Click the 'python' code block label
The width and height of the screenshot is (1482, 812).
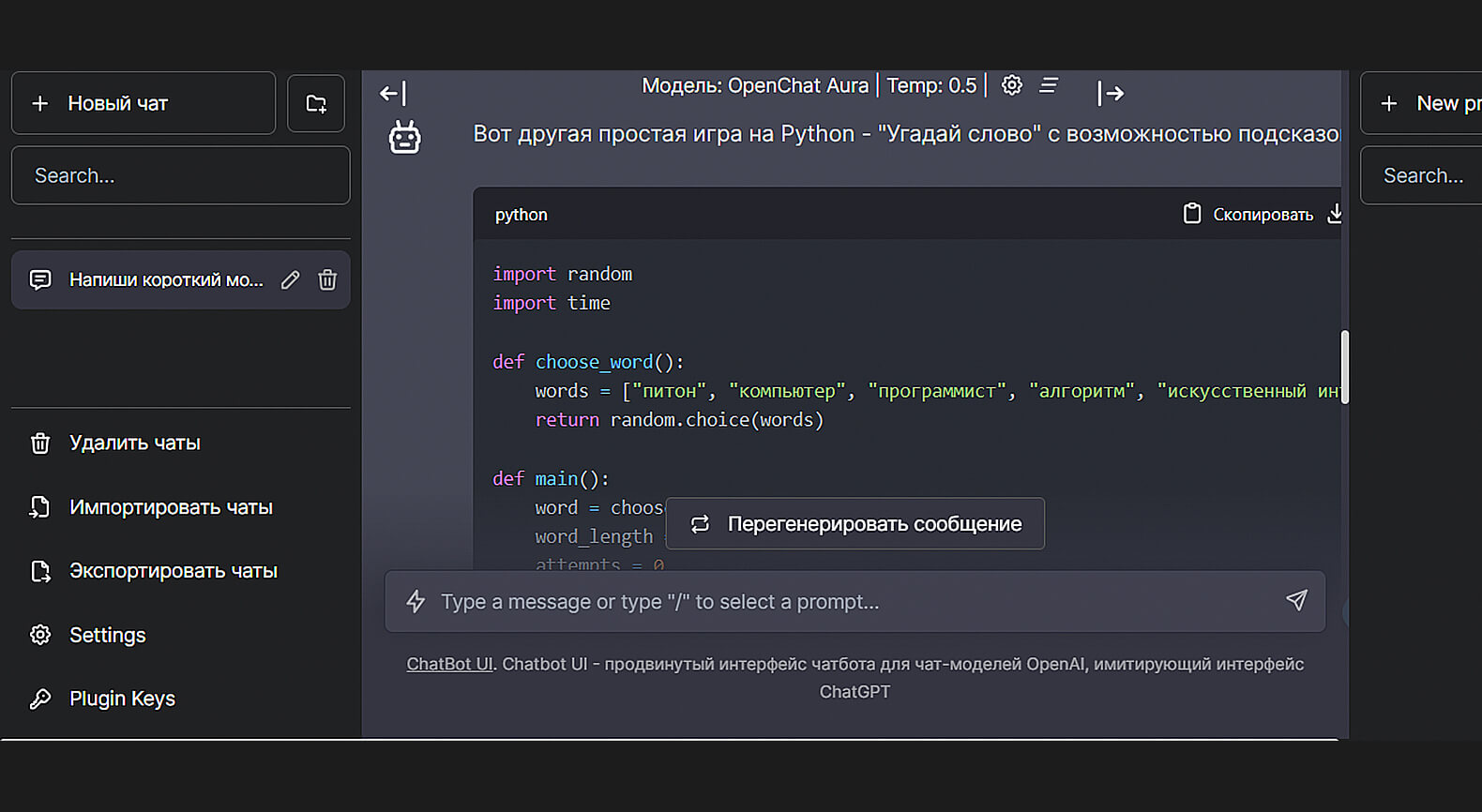(x=522, y=215)
